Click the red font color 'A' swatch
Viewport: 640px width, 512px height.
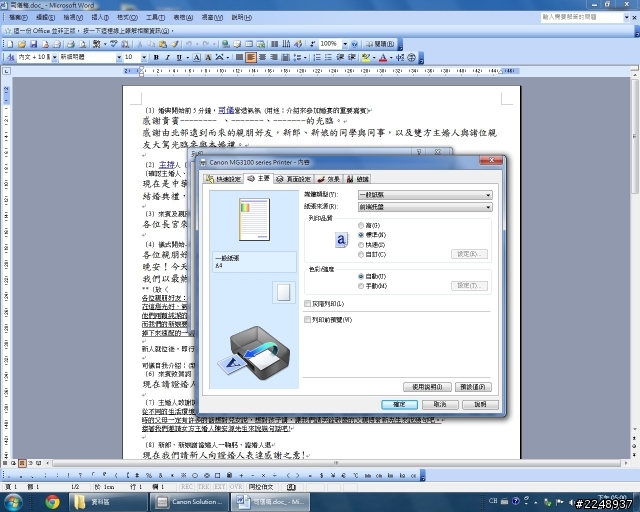pyautogui.click(x=382, y=58)
